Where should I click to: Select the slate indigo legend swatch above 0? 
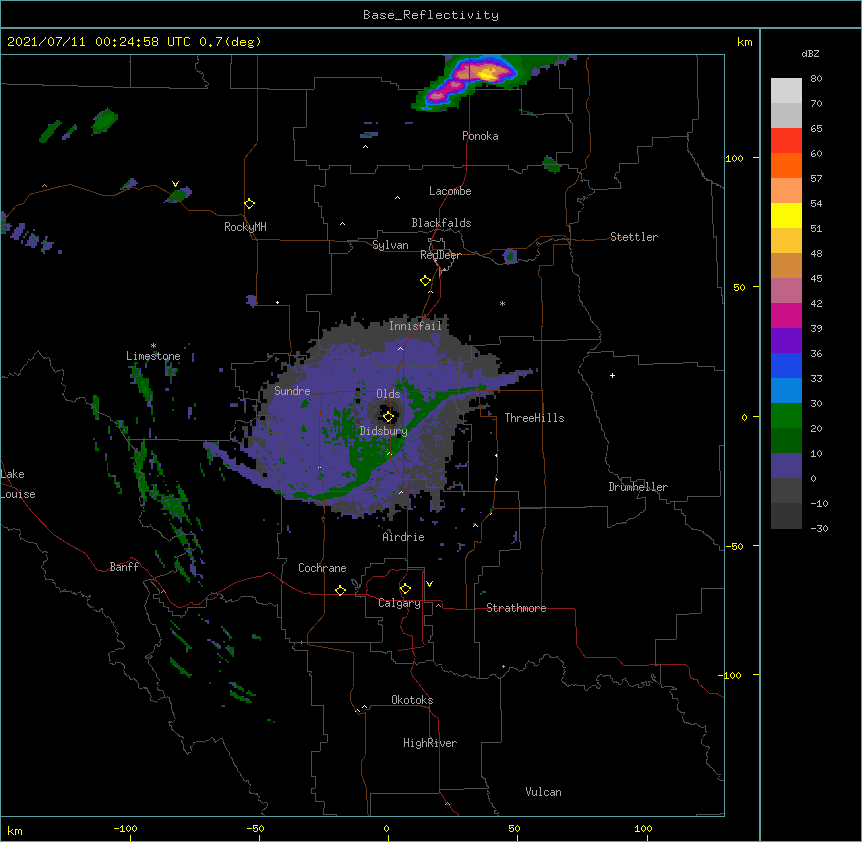point(786,466)
